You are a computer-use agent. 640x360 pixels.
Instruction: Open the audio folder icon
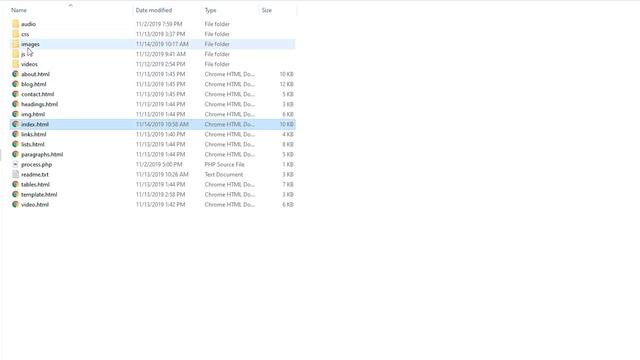tap(16, 24)
